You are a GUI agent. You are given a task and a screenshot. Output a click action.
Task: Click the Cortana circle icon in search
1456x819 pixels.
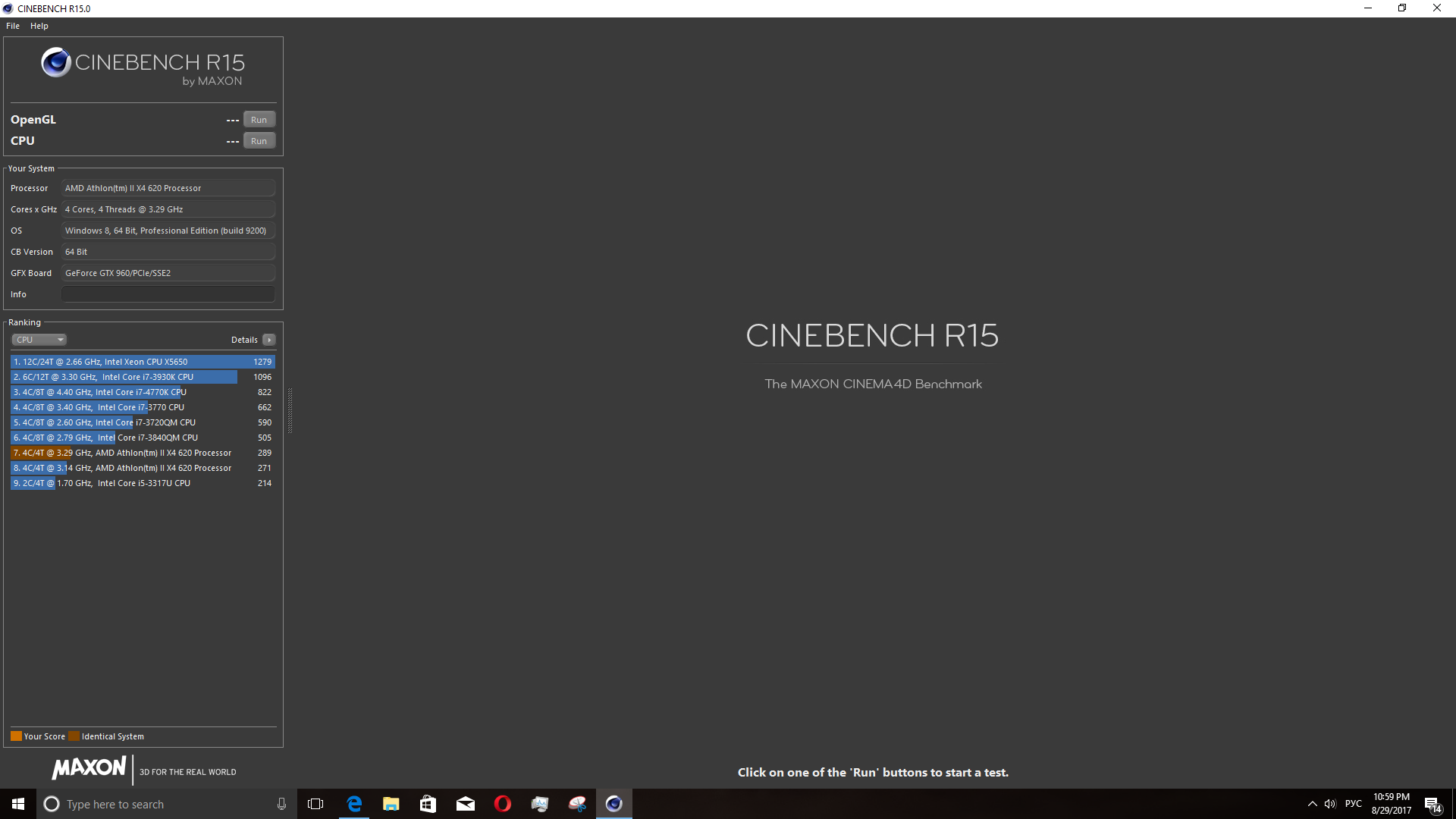click(52, 804)
